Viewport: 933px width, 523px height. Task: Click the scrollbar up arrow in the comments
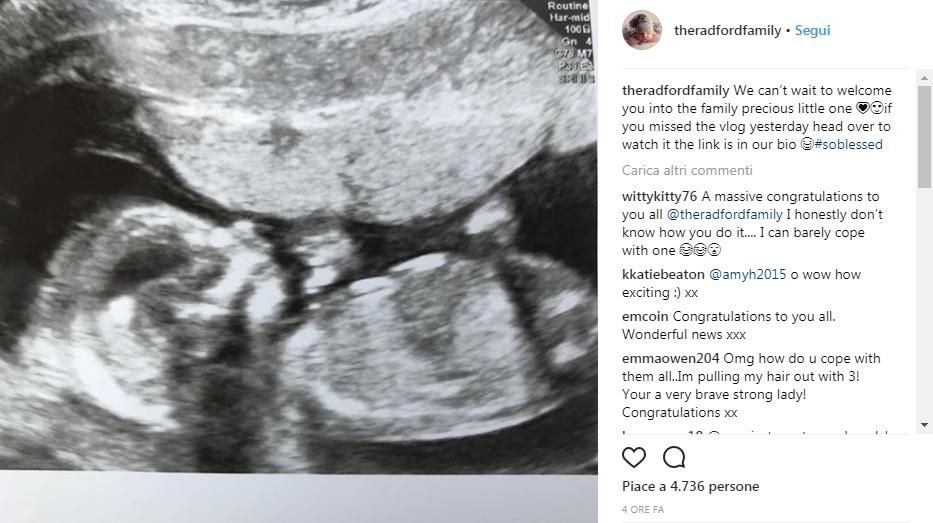click(924, 78)
